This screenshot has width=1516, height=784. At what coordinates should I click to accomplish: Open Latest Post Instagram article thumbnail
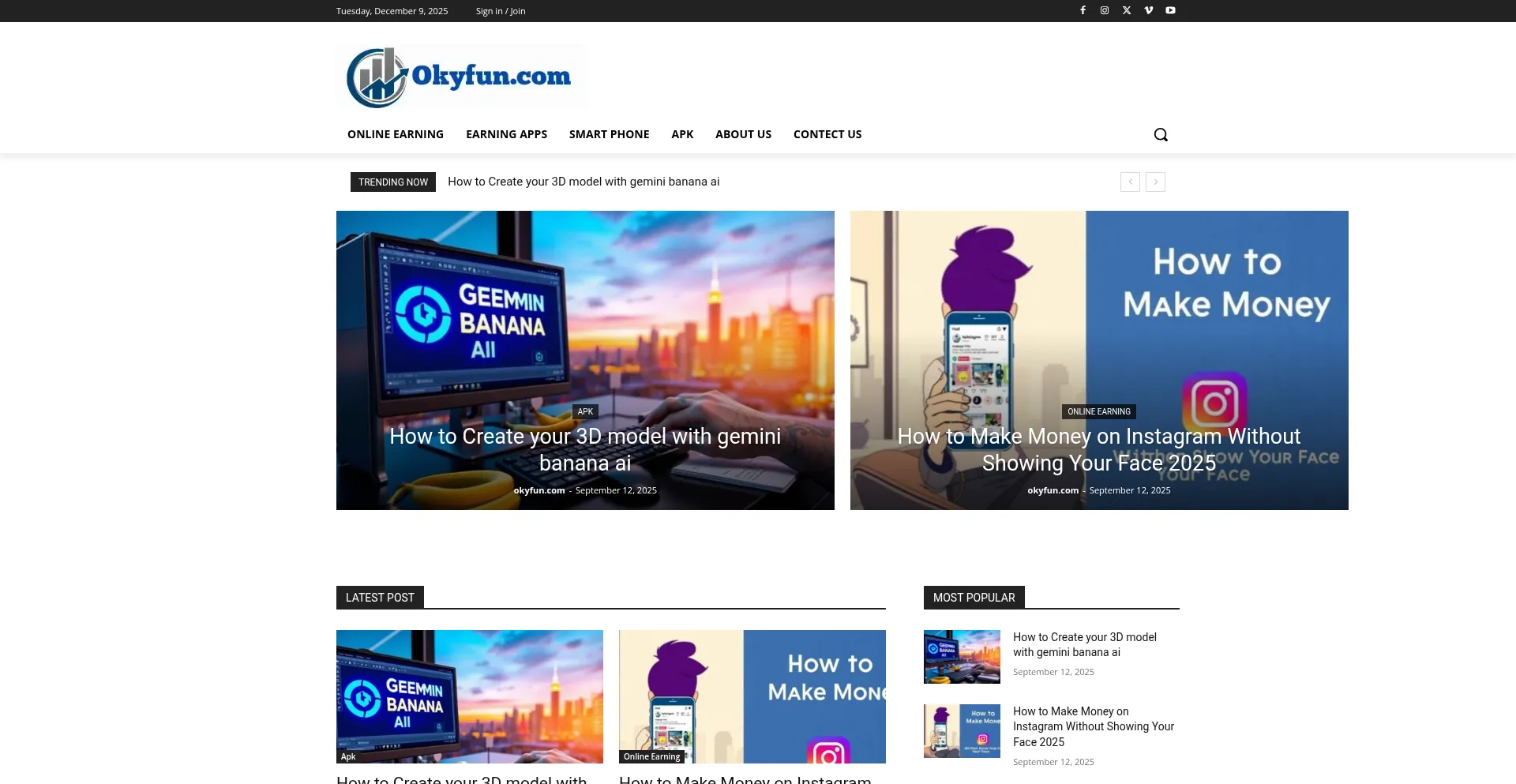pos(752,695)
